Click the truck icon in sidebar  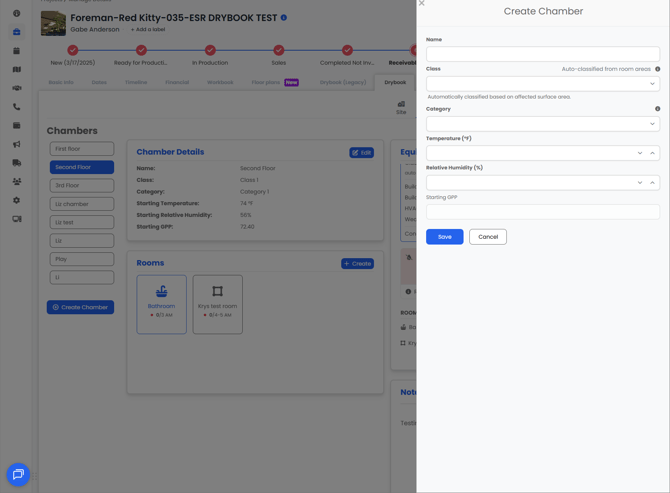tap(17, 163)
